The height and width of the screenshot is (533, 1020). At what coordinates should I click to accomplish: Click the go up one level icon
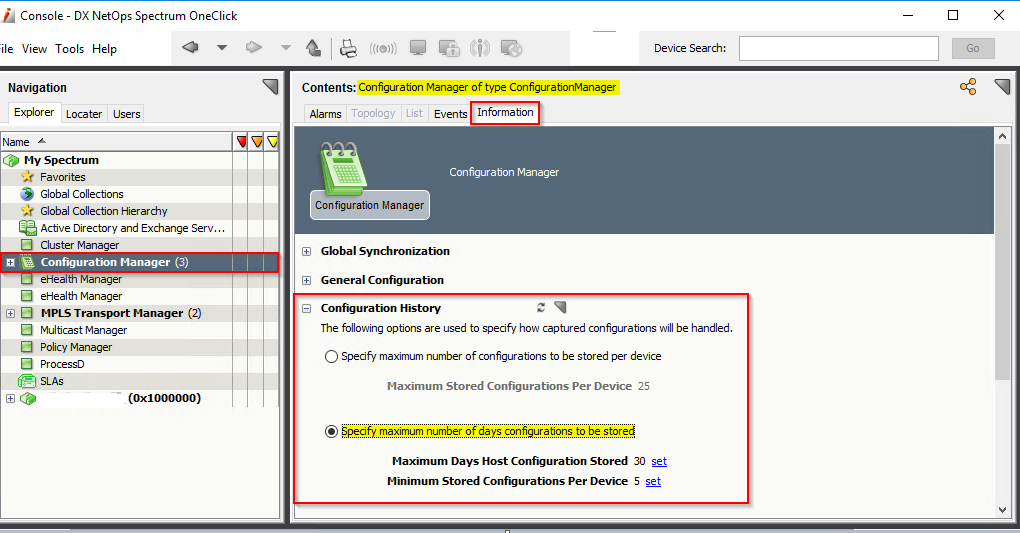coord(313,48)
